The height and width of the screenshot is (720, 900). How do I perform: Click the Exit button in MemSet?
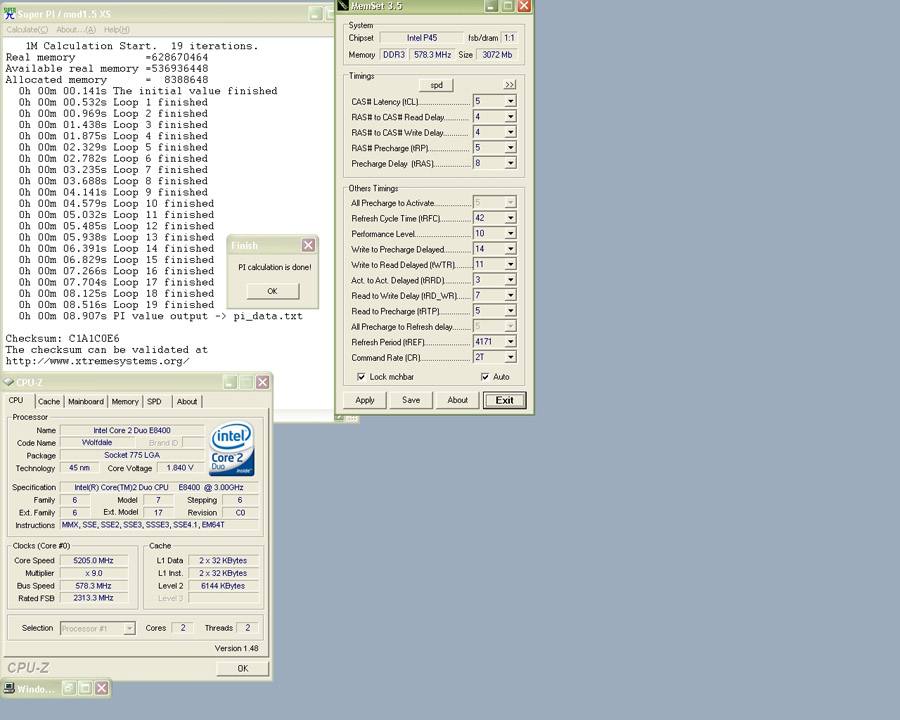pyautogui.click(x=505, y=400)
